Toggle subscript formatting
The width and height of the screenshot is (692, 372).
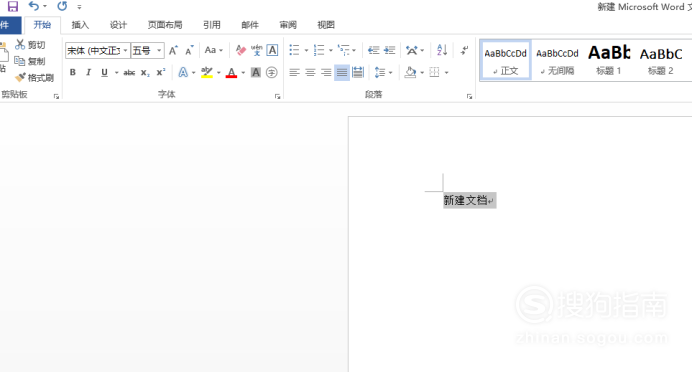[x=145, y=72]
